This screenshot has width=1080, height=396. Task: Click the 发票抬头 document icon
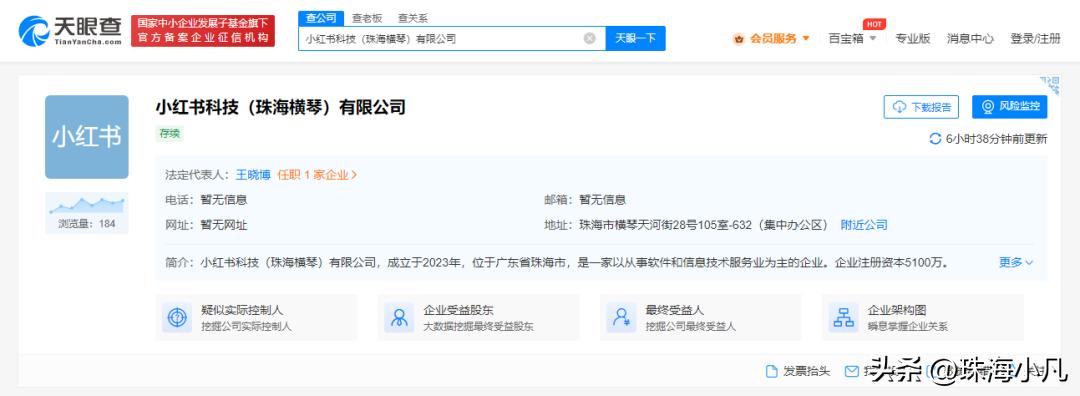coord(771,372)
